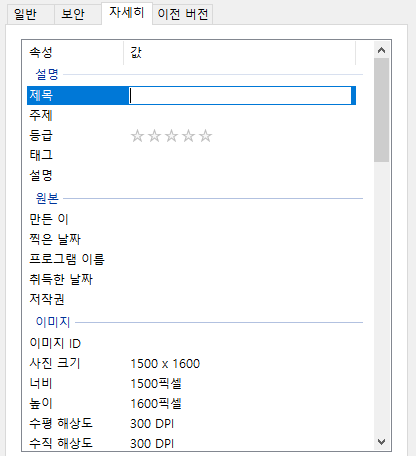Select the 수직 해상도 property label
416x456 pixels.
point(61,443)
